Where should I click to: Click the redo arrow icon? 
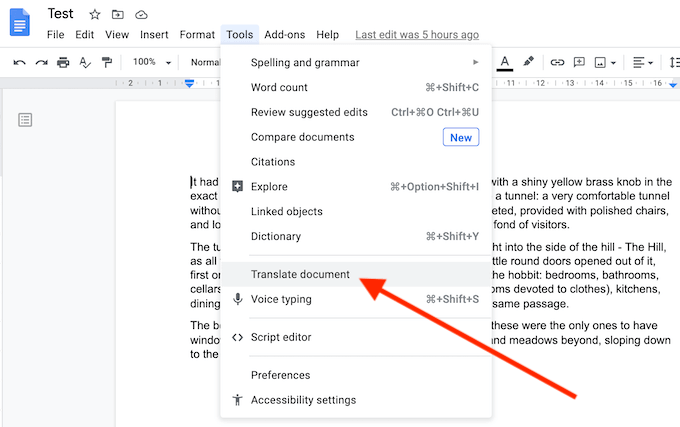click(42, 63)
